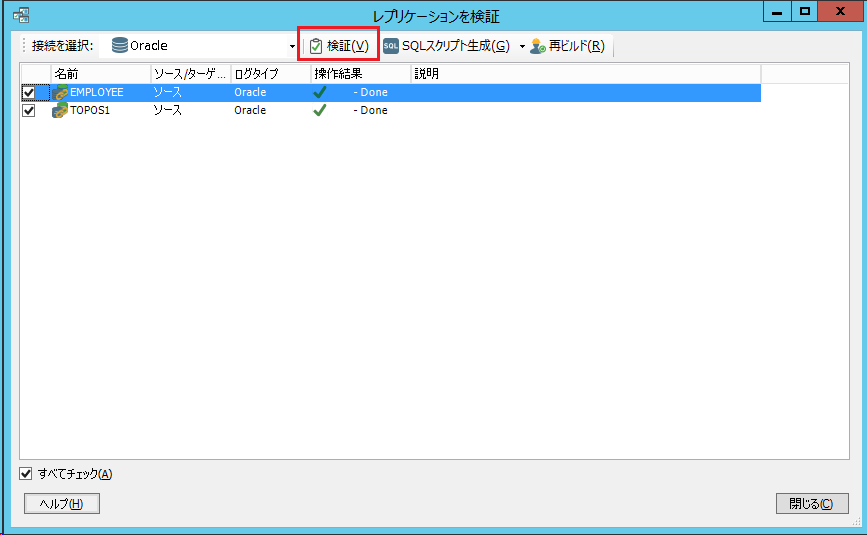This screenshot has height=535, width=867.
Task: Click the green checkmark in EMPLOYEE row
Action: (x=320, y=92)
